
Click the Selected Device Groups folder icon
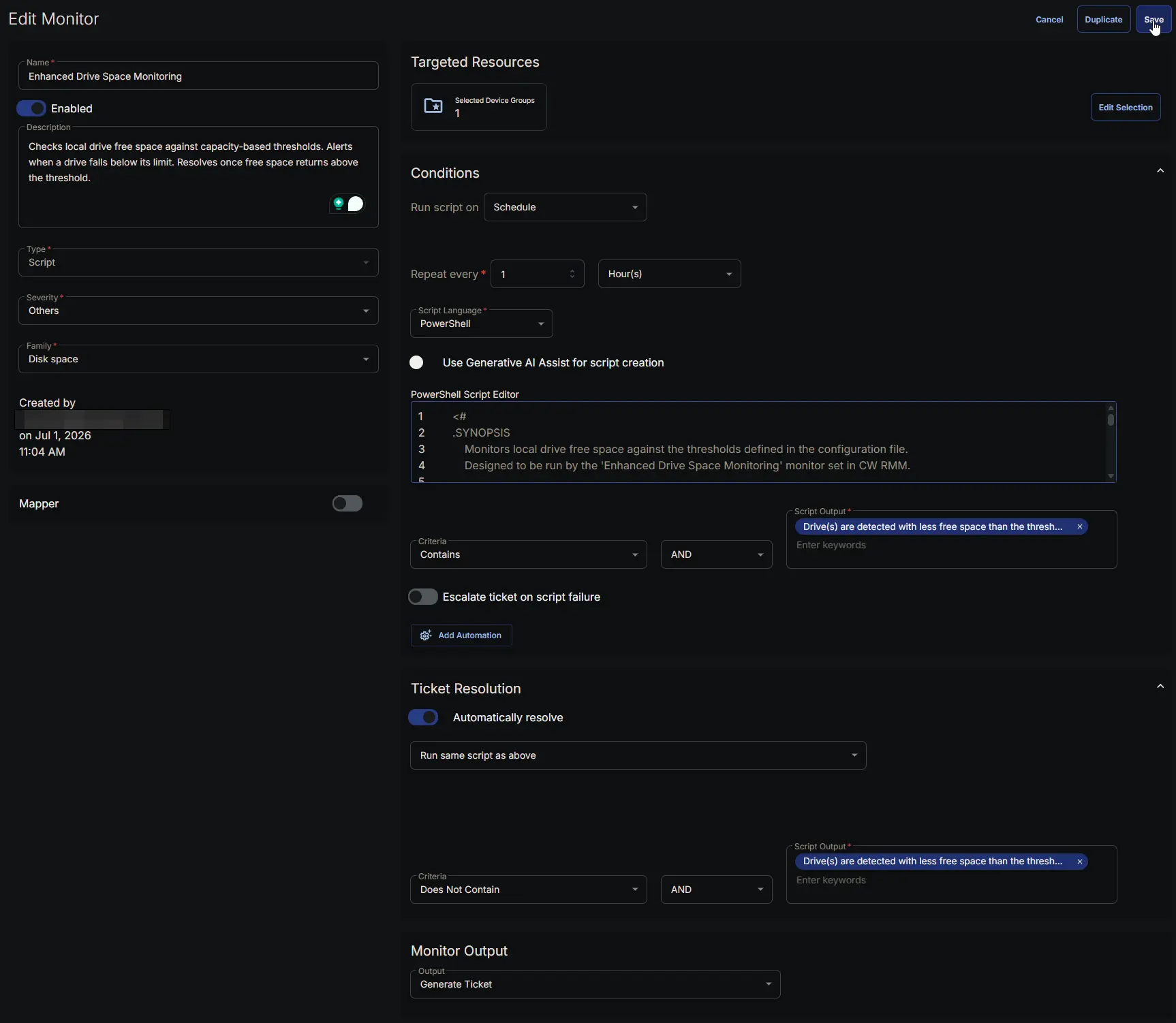pyautogui.click(x=433, y=106)
